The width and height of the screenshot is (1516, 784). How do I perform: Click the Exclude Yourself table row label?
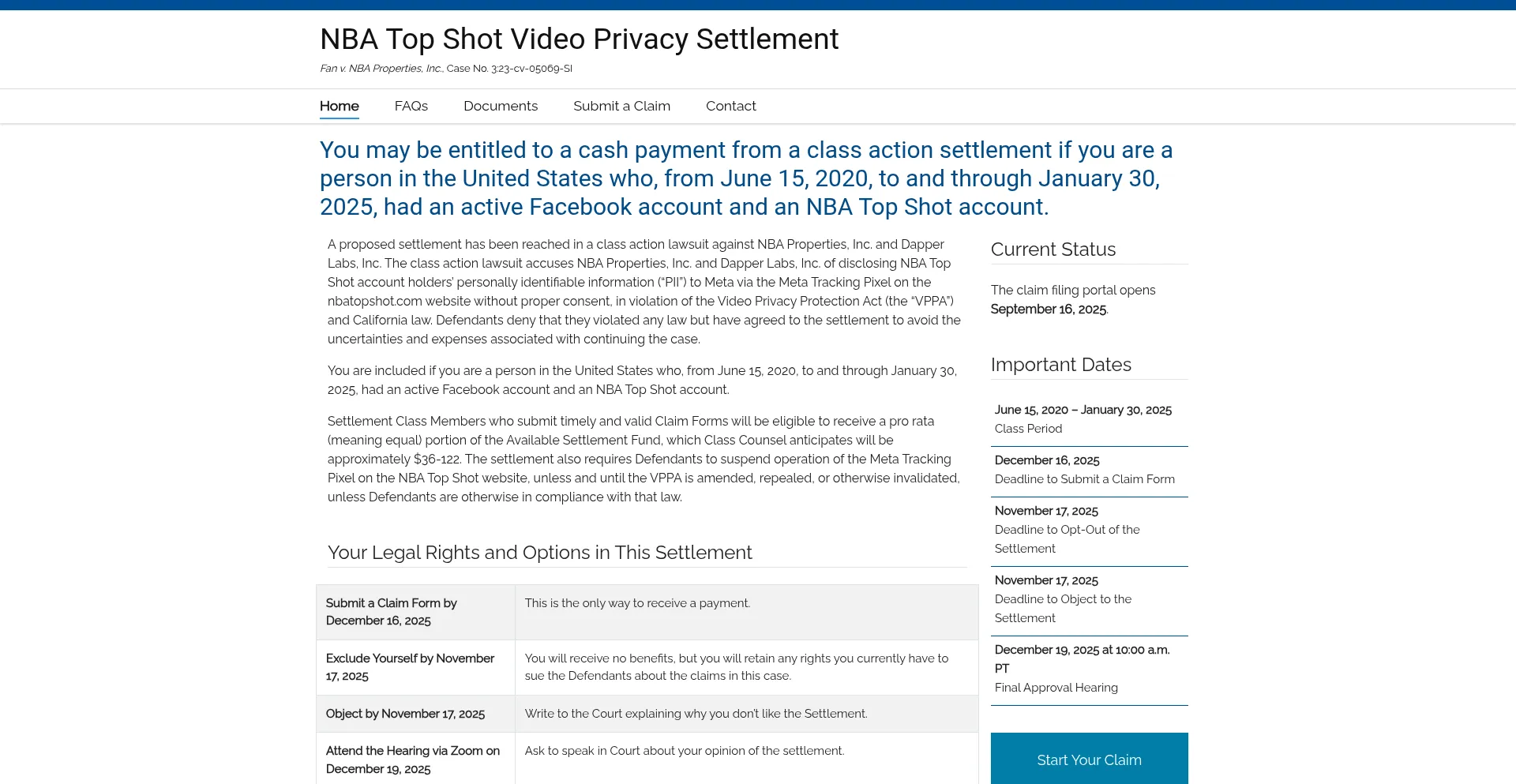(410, 667)
